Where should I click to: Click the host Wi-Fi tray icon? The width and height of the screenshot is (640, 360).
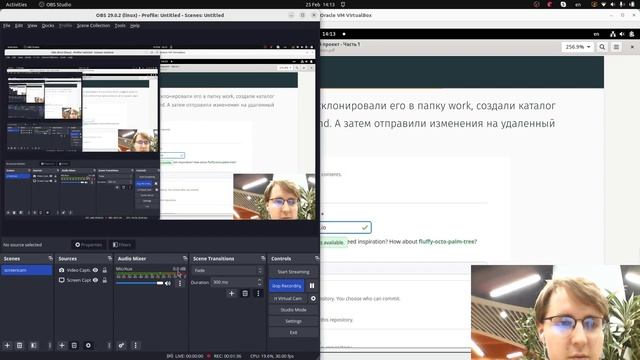click(x=603, y=4)
